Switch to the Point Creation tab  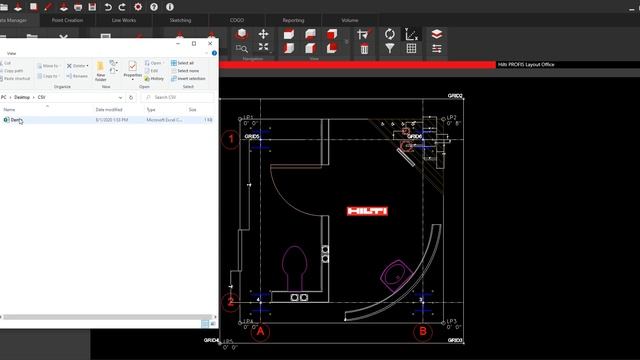point(67,20)
